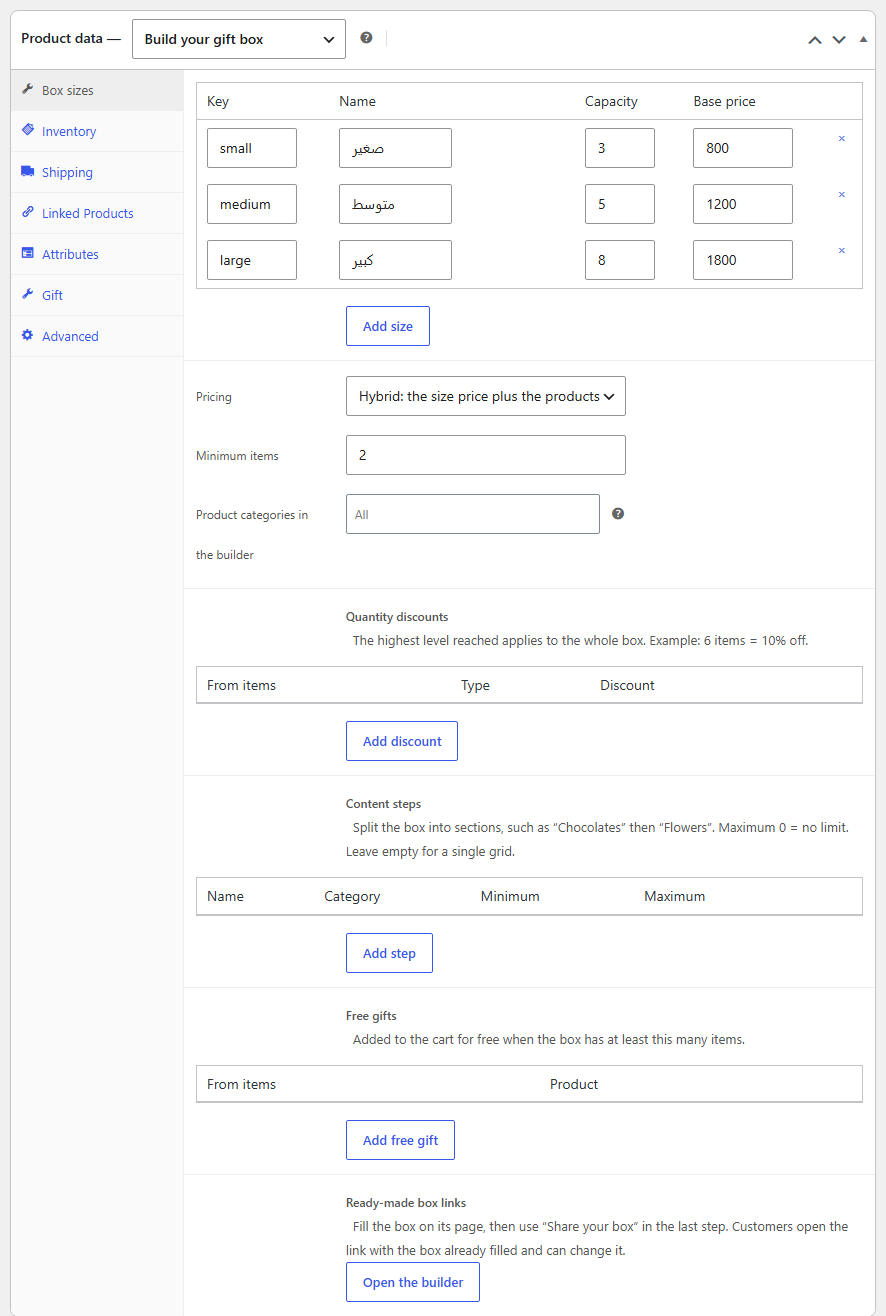Click the Ready-made box links heading
The width and height of the screenshot is (886, 1316).
click(x=406, y=1203)
